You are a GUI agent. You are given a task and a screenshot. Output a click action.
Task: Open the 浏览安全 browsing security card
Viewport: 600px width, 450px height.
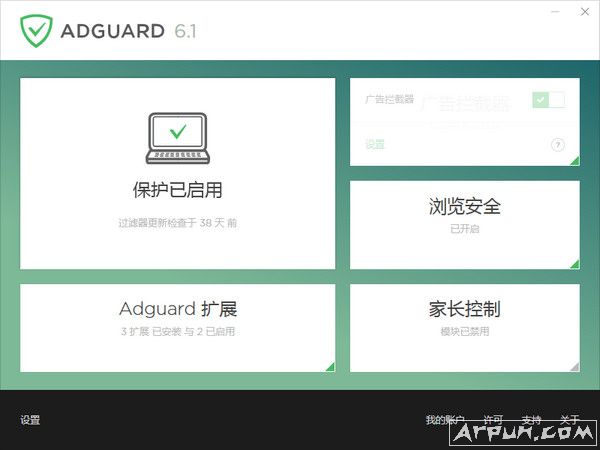(465, 225)
